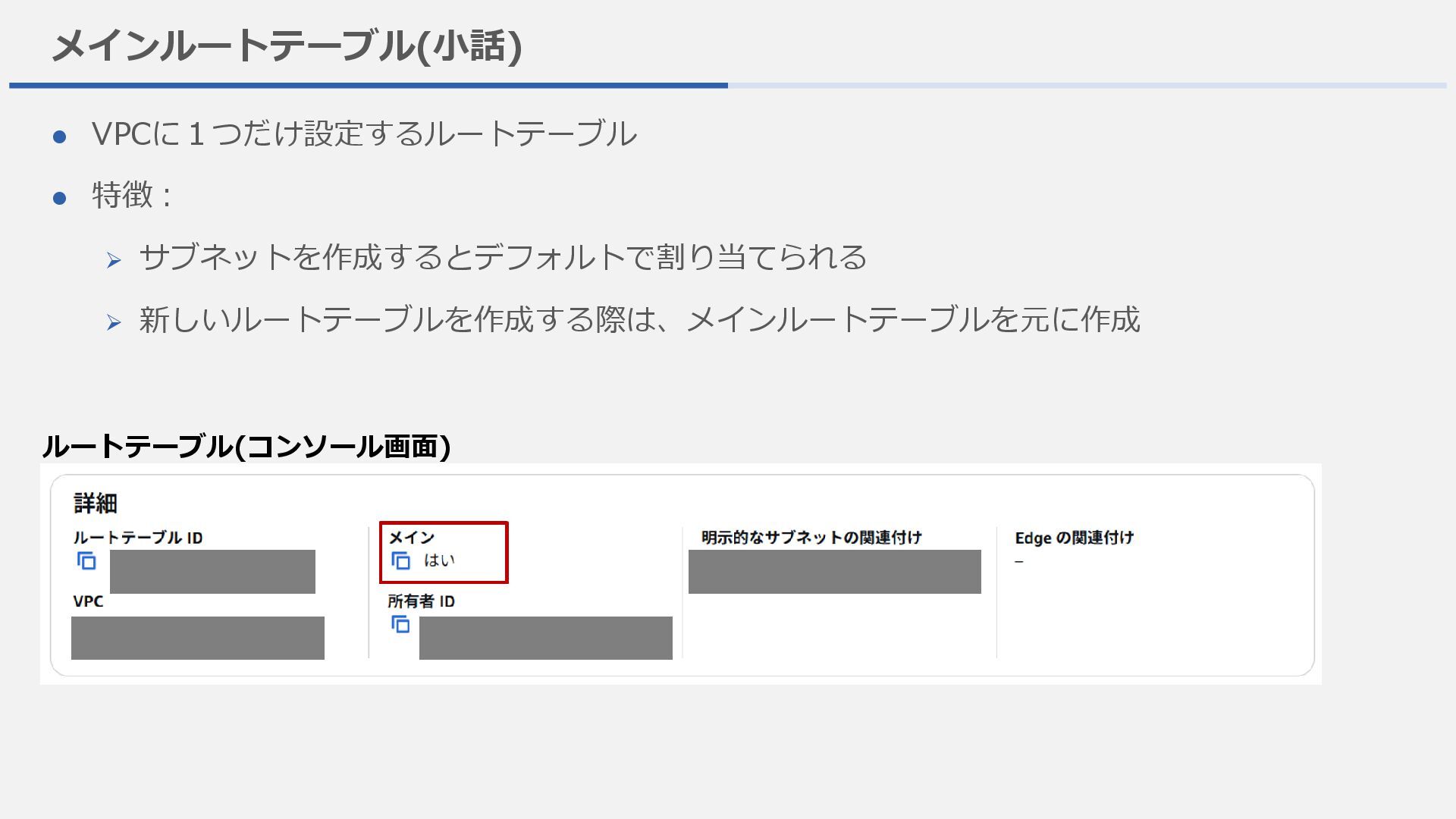Click the 所有者 ID label
Screen dimensions: 1456x819
tap(422, 601)
